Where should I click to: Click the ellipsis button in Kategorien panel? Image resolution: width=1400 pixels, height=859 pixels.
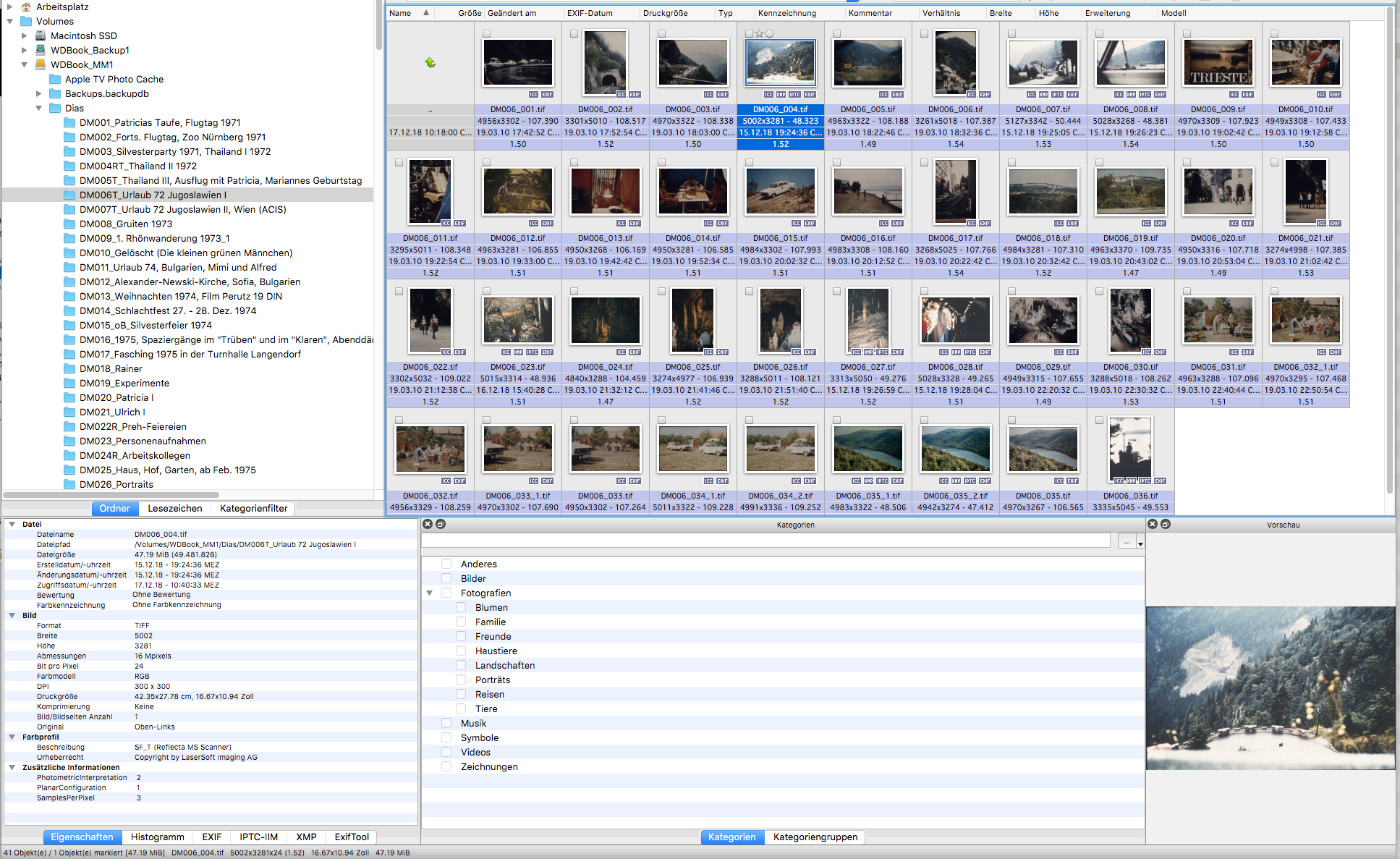click(1127, 541)
